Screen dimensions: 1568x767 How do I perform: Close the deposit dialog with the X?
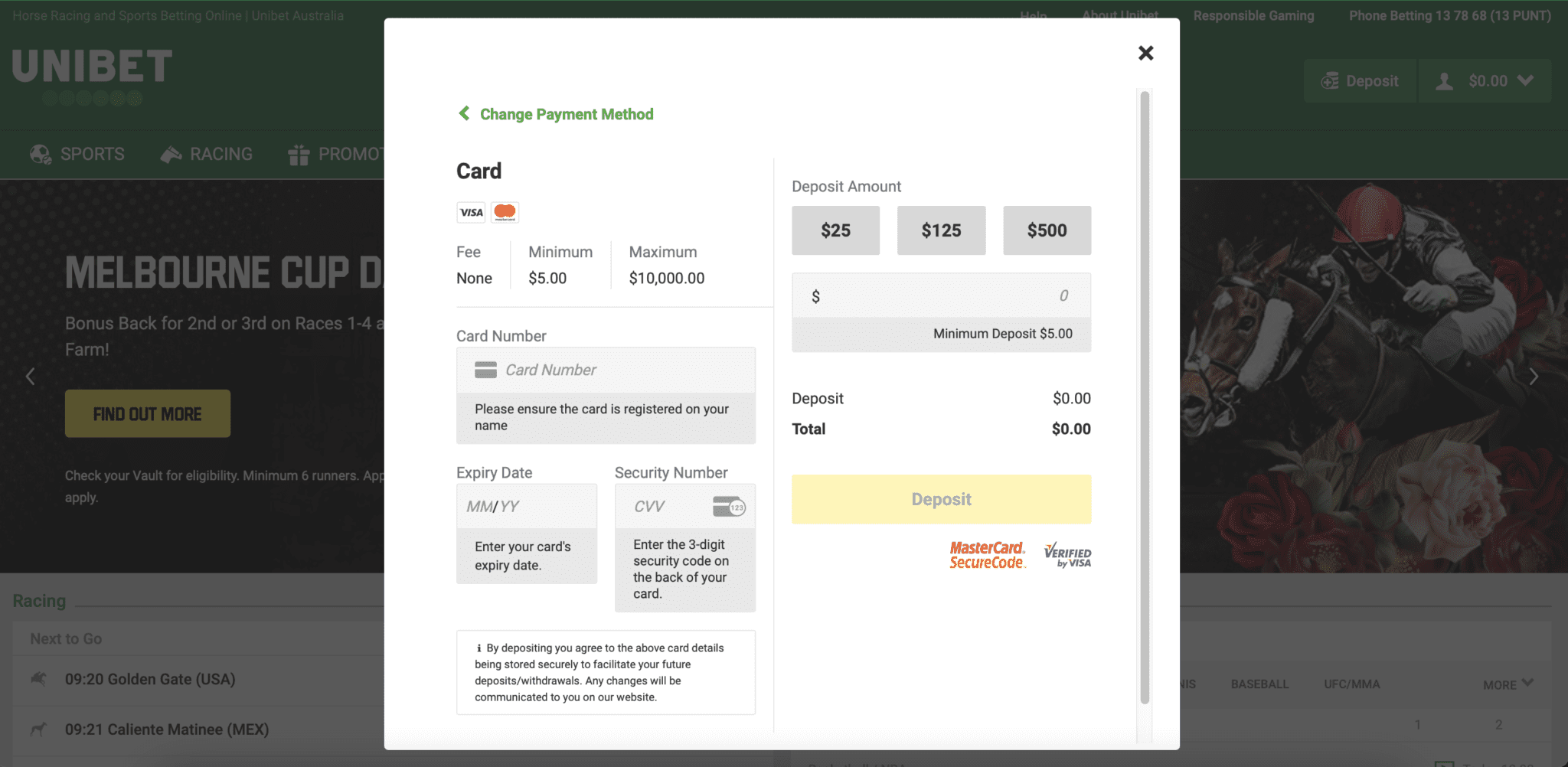click(x=1145, y=53)
